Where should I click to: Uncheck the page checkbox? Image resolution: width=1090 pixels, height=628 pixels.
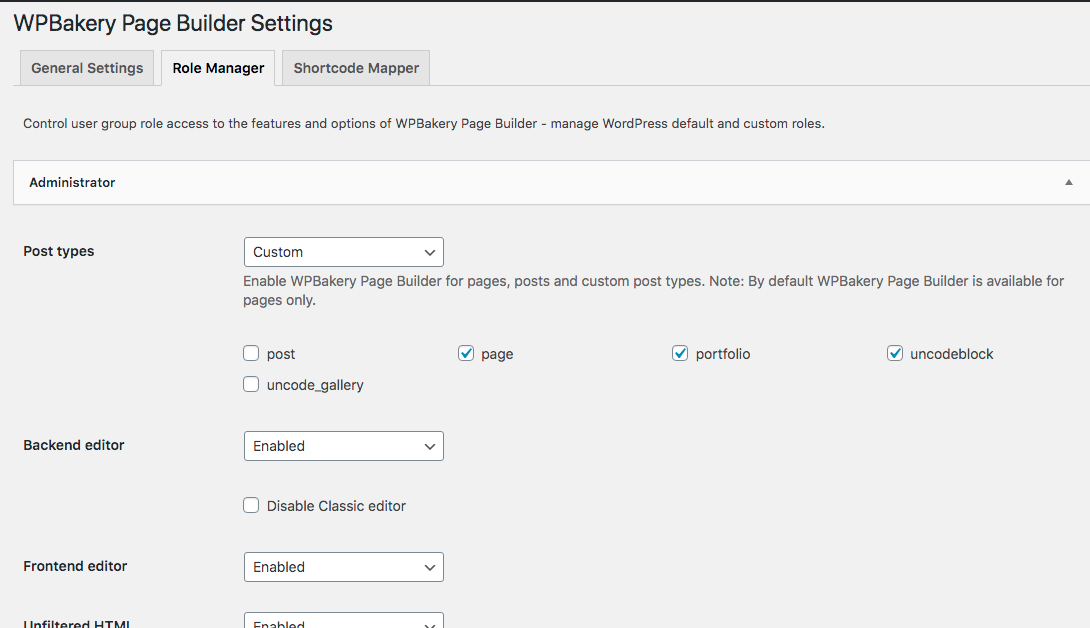click(x=466, y=353)
